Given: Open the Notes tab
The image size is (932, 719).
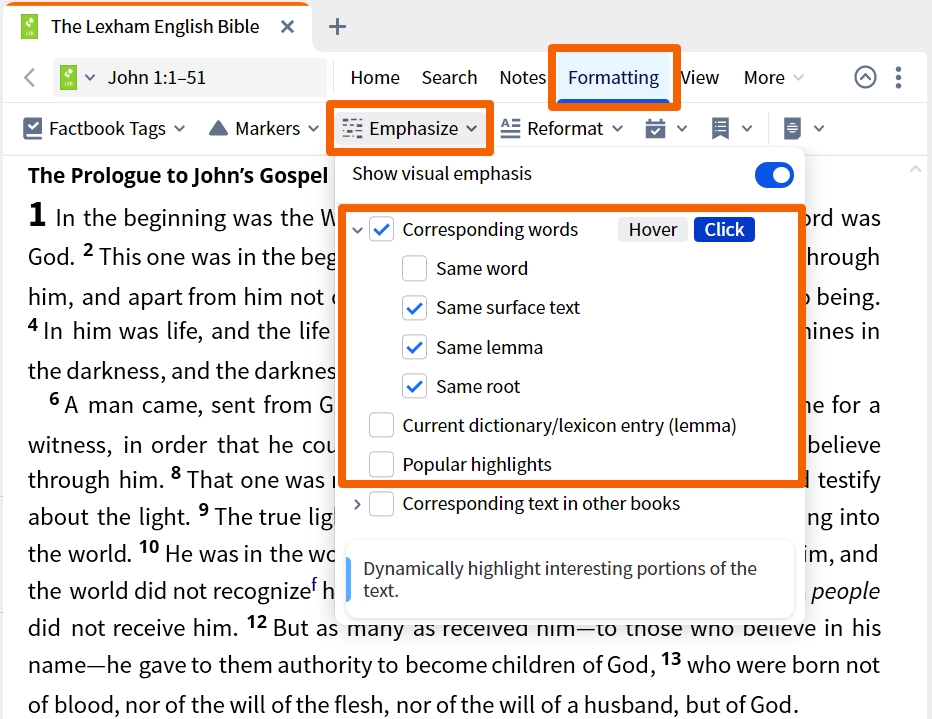Looking at the screenshot, I should [x=522, y=77].
